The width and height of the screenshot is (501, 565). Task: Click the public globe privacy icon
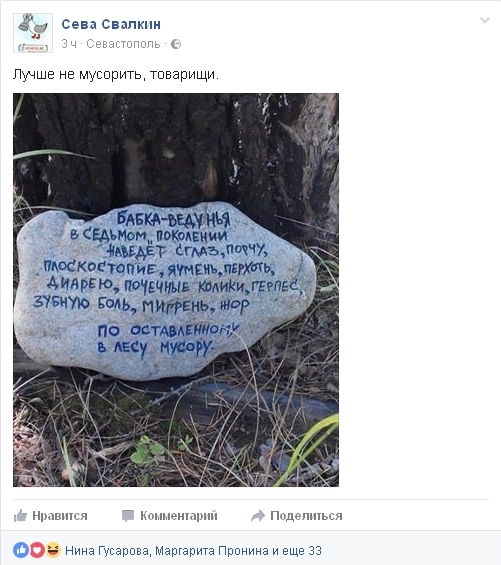pyautogui.click(x=176, y=44)
